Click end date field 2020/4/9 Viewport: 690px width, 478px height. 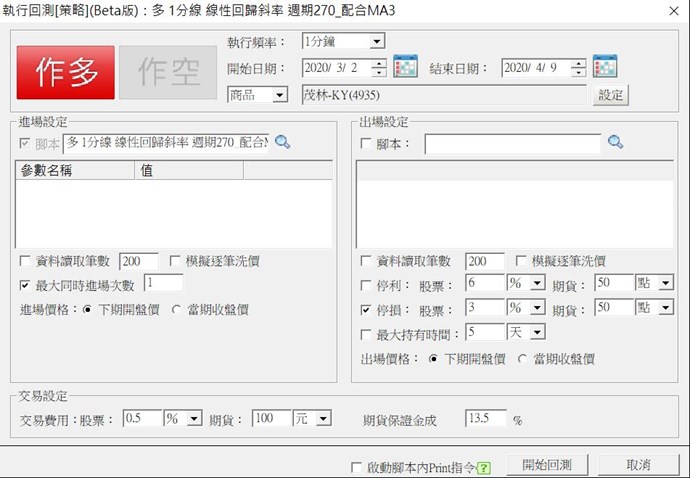click(x=536, y=68)
